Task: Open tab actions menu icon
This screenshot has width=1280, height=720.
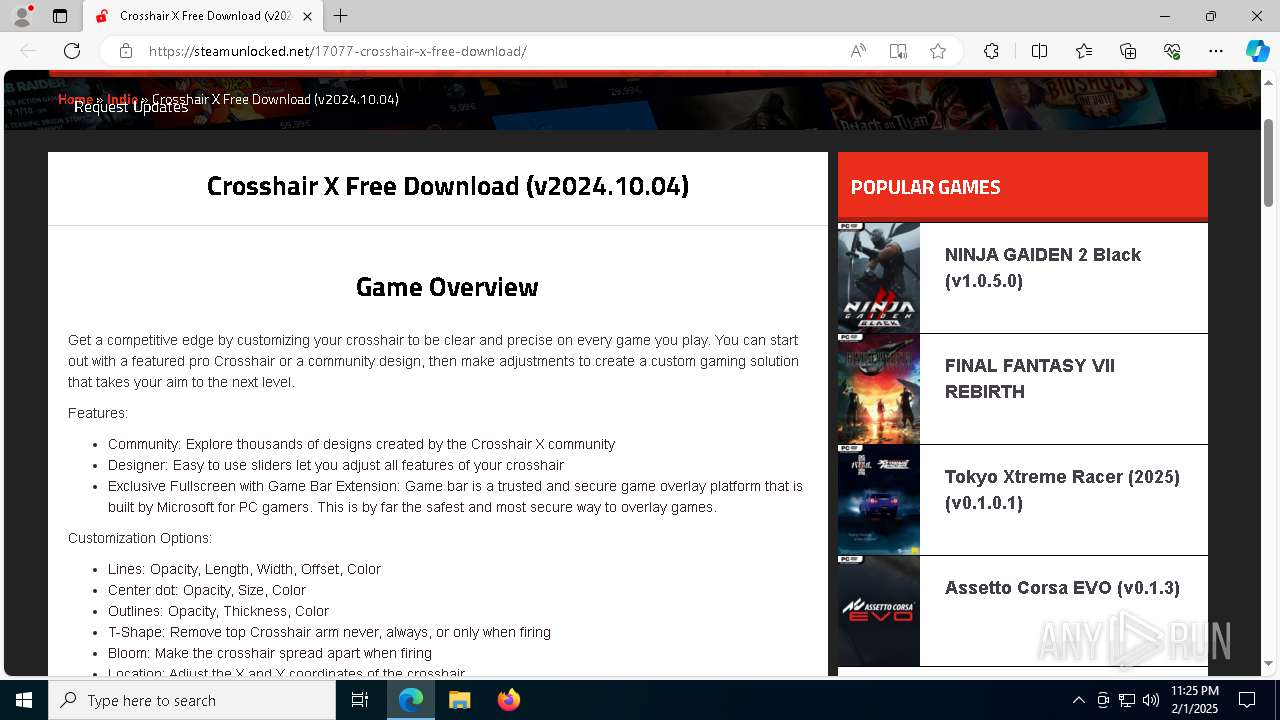Action: point(60,16)
